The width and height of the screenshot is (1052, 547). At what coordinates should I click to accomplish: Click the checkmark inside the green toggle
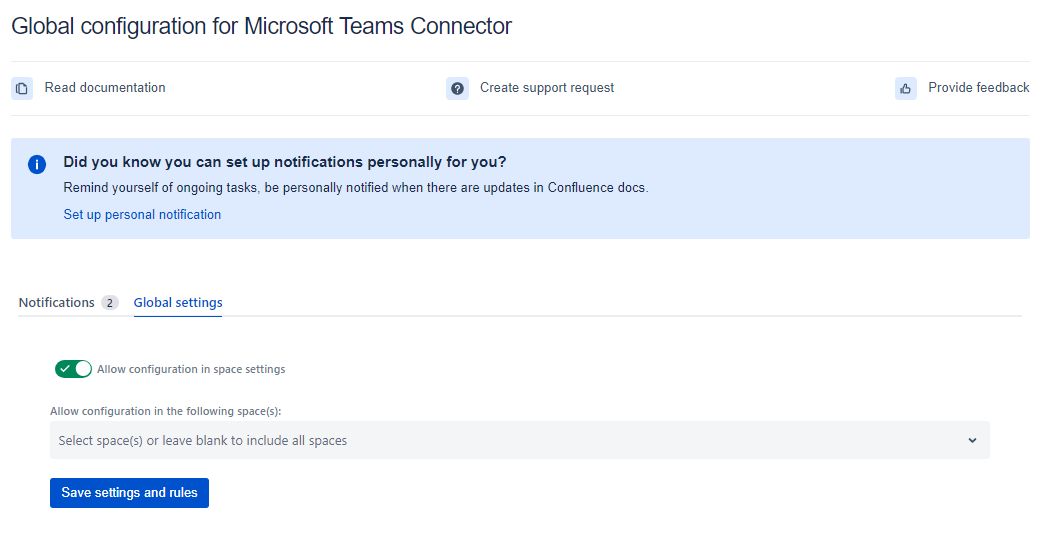point(65,369)
